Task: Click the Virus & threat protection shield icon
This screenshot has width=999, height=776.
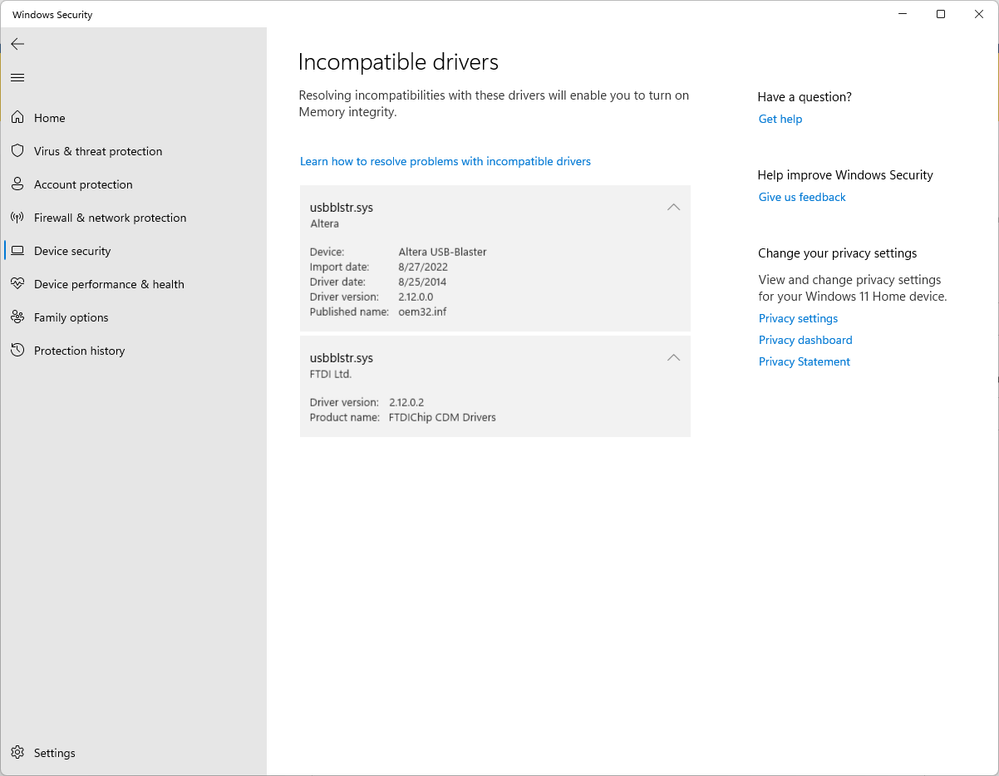Action: [x=17, y=151]
